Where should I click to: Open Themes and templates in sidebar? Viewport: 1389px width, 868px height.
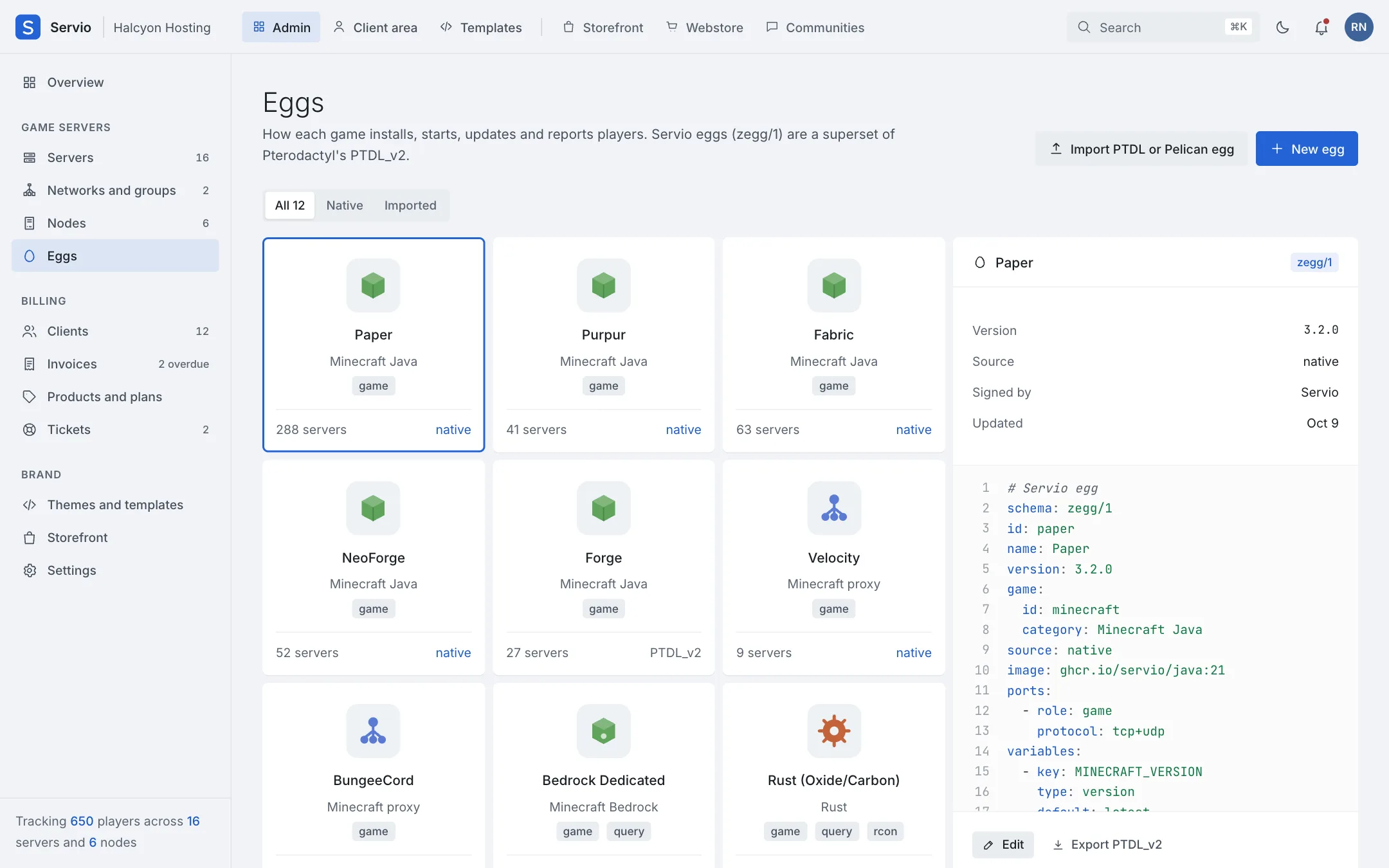coord(115,505)
